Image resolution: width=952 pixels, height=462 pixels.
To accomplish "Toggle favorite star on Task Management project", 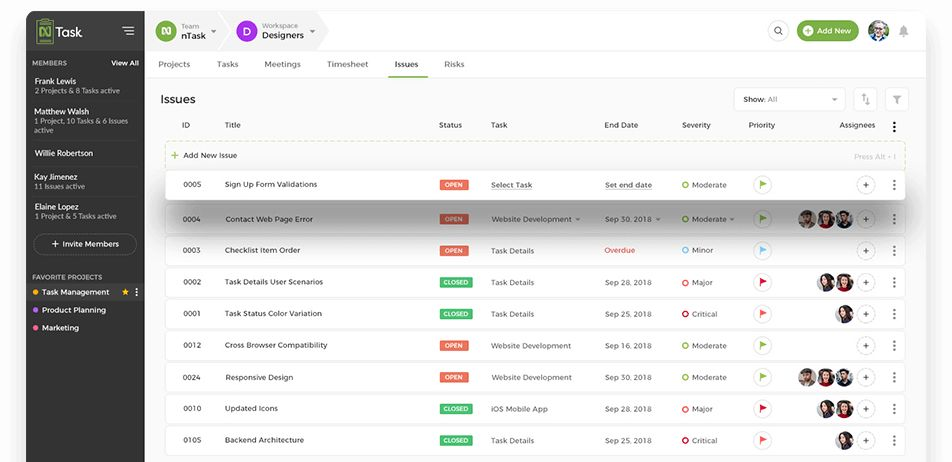I will point(125,292).
